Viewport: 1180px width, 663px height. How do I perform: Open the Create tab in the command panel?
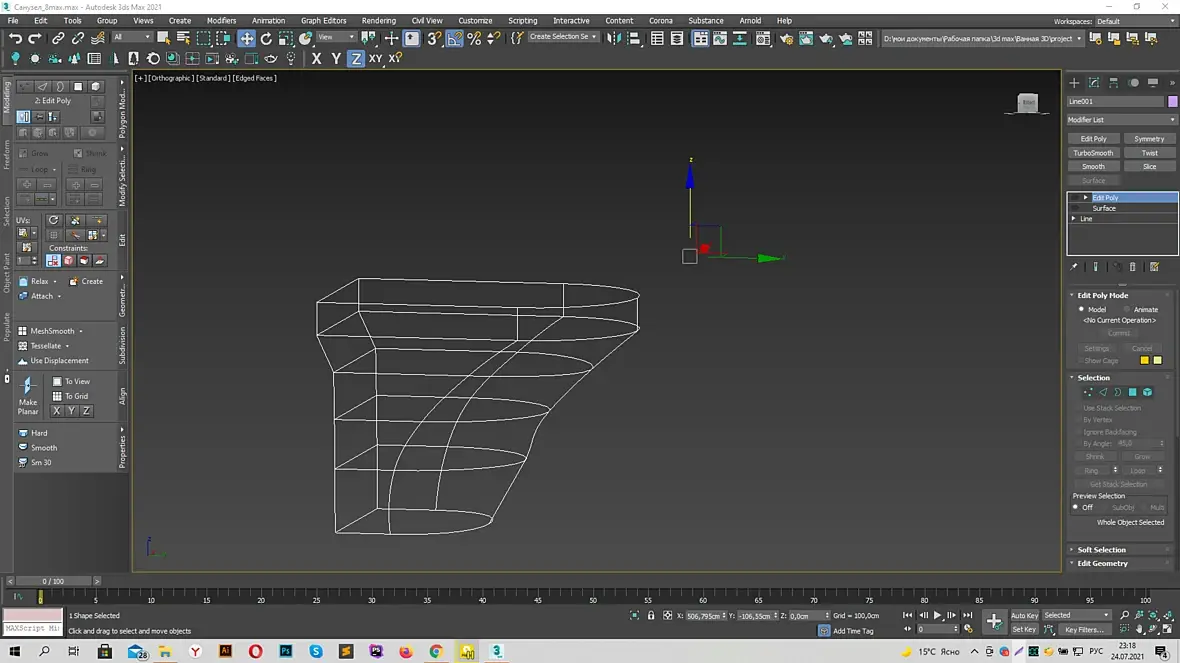1074,83
